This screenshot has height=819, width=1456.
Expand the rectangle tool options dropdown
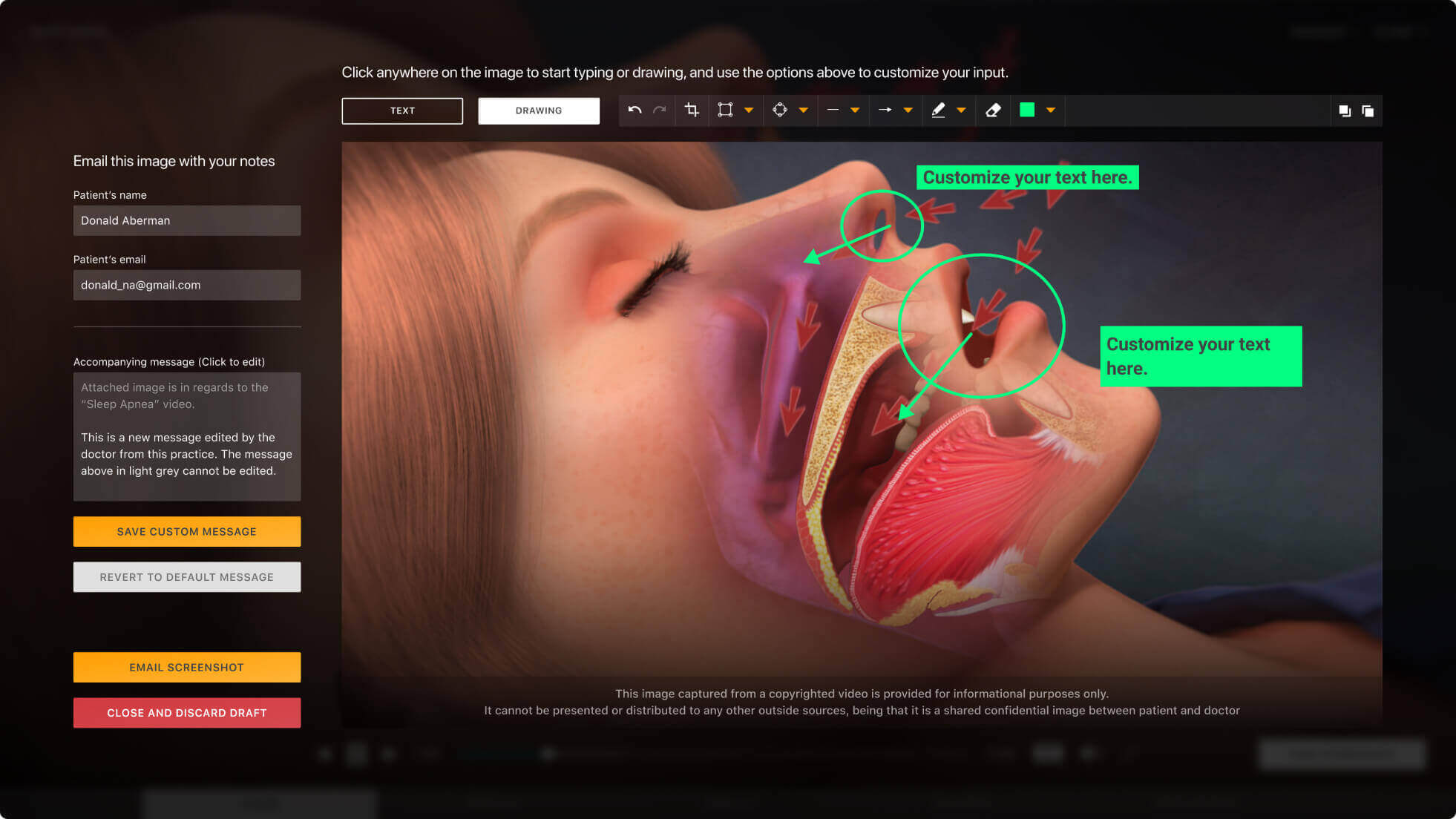pos(749,111)
